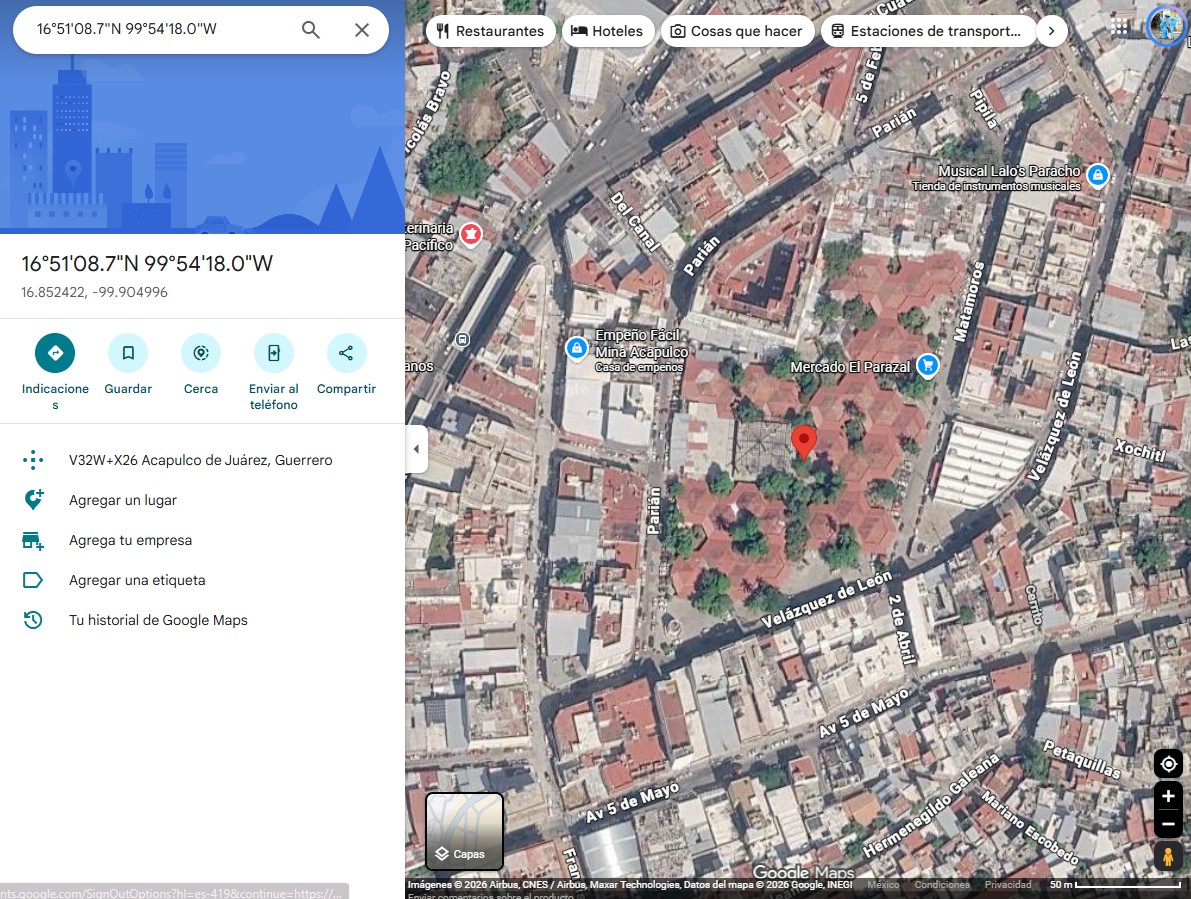
Task: Click Musical Lalo's Paracho label text
Action: (1009, 171)
